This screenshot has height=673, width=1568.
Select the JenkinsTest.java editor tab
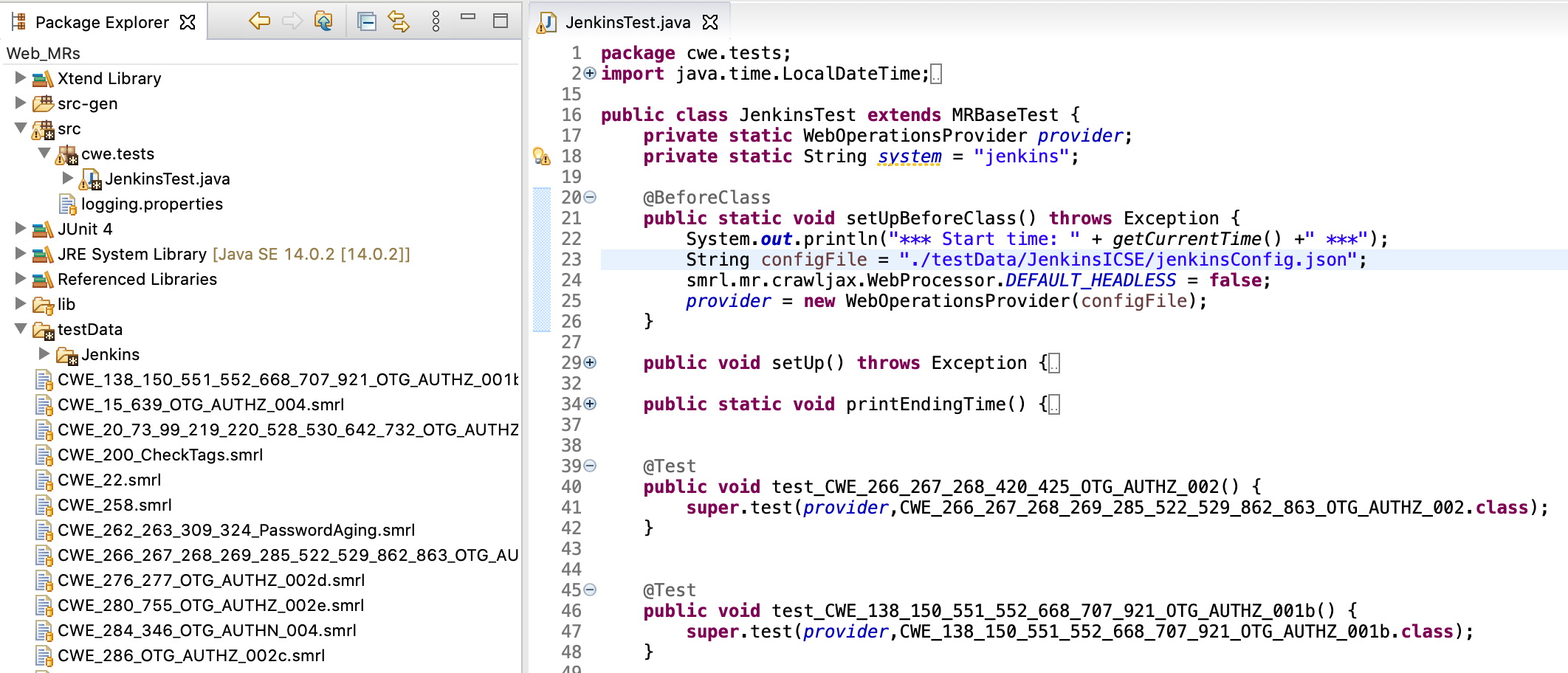pyautogui.click(x=627, y=22)
